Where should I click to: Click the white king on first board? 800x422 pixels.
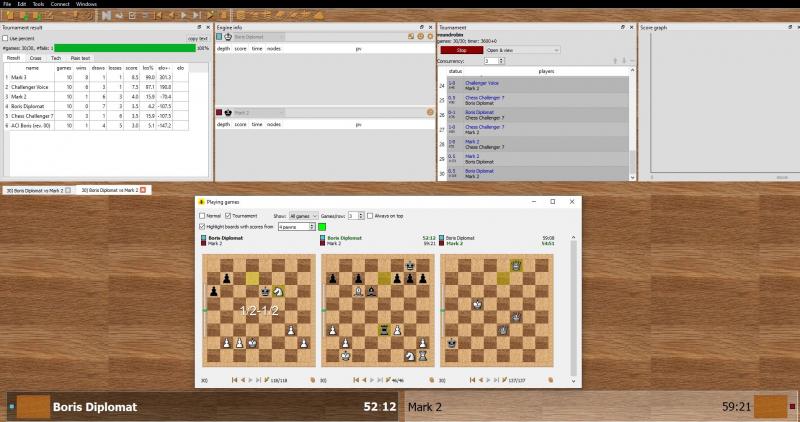(252, 343)
